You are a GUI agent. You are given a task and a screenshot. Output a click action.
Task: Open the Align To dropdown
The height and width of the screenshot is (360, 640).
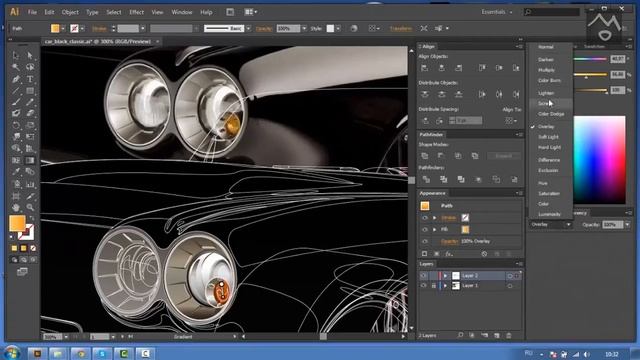coord(510,120)
